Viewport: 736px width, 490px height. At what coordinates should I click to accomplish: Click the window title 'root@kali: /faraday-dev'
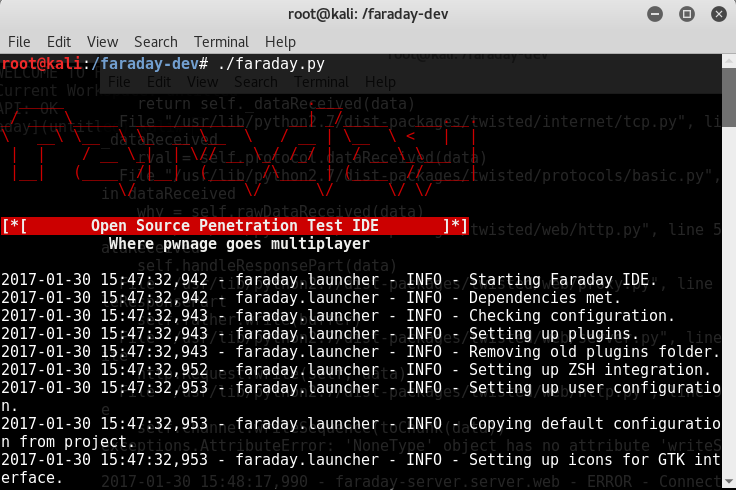[x=368, y=15]
